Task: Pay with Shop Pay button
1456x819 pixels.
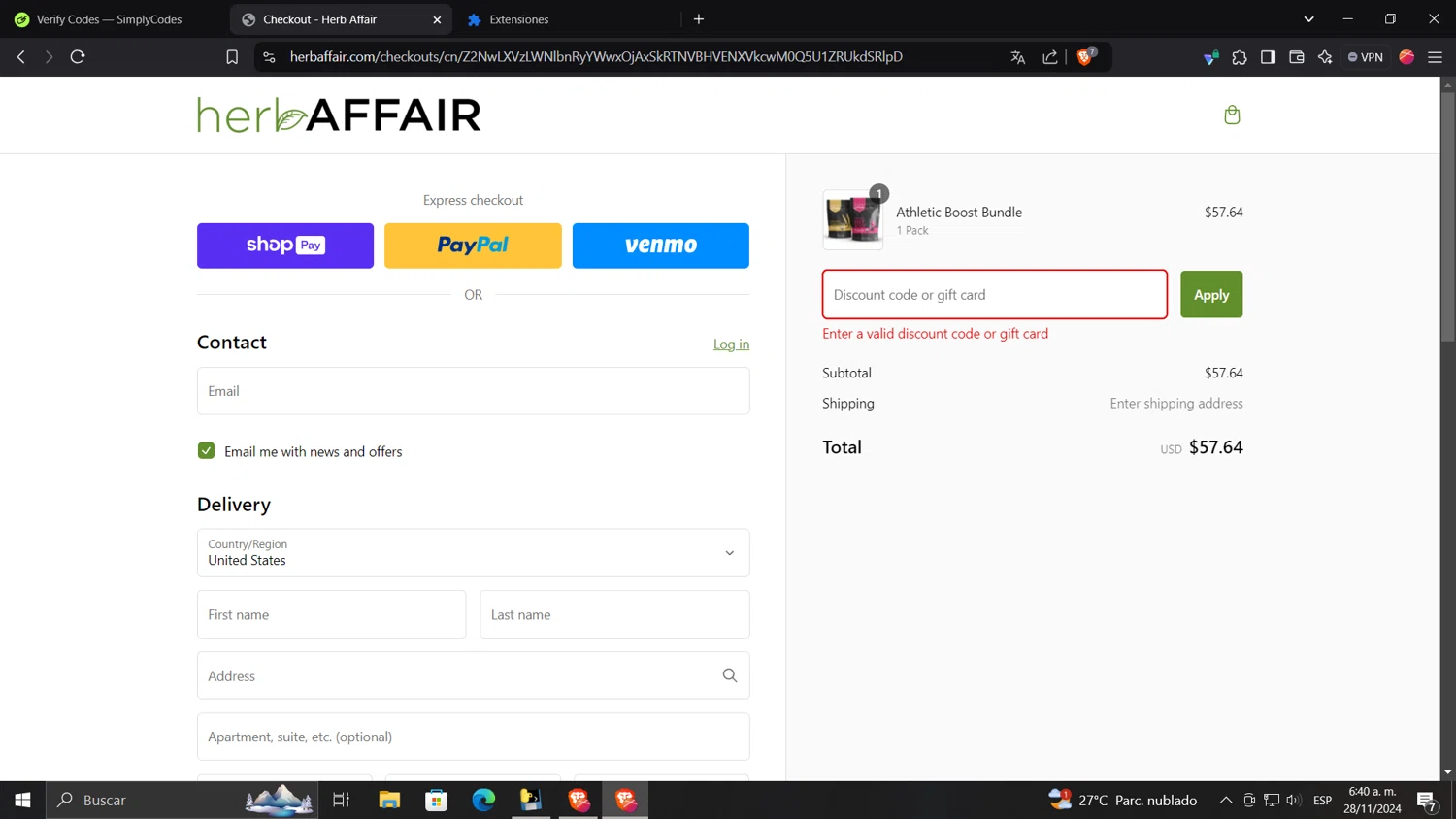Action: [x=285, y=246]
